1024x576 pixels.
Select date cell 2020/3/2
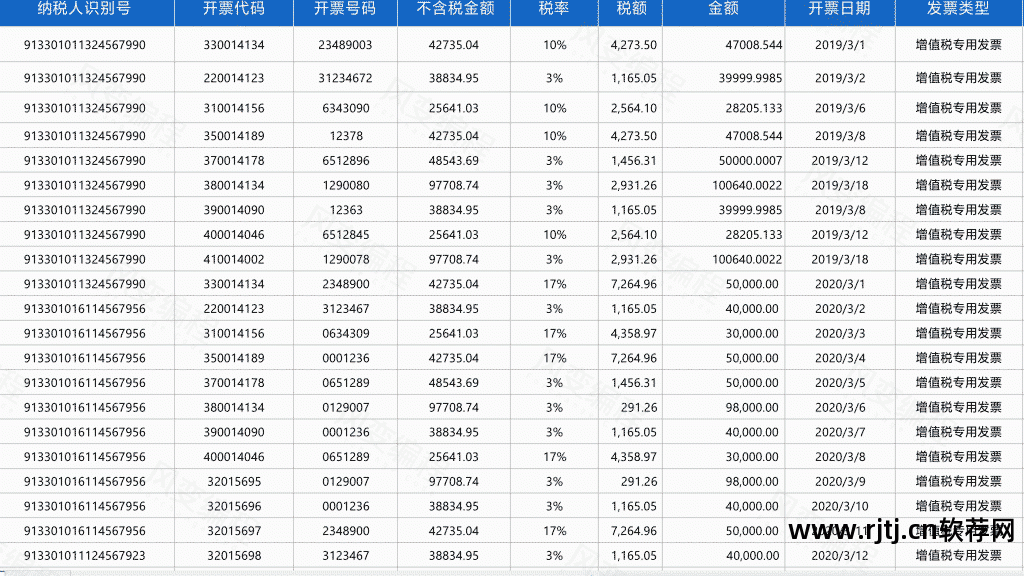point(840,309)
